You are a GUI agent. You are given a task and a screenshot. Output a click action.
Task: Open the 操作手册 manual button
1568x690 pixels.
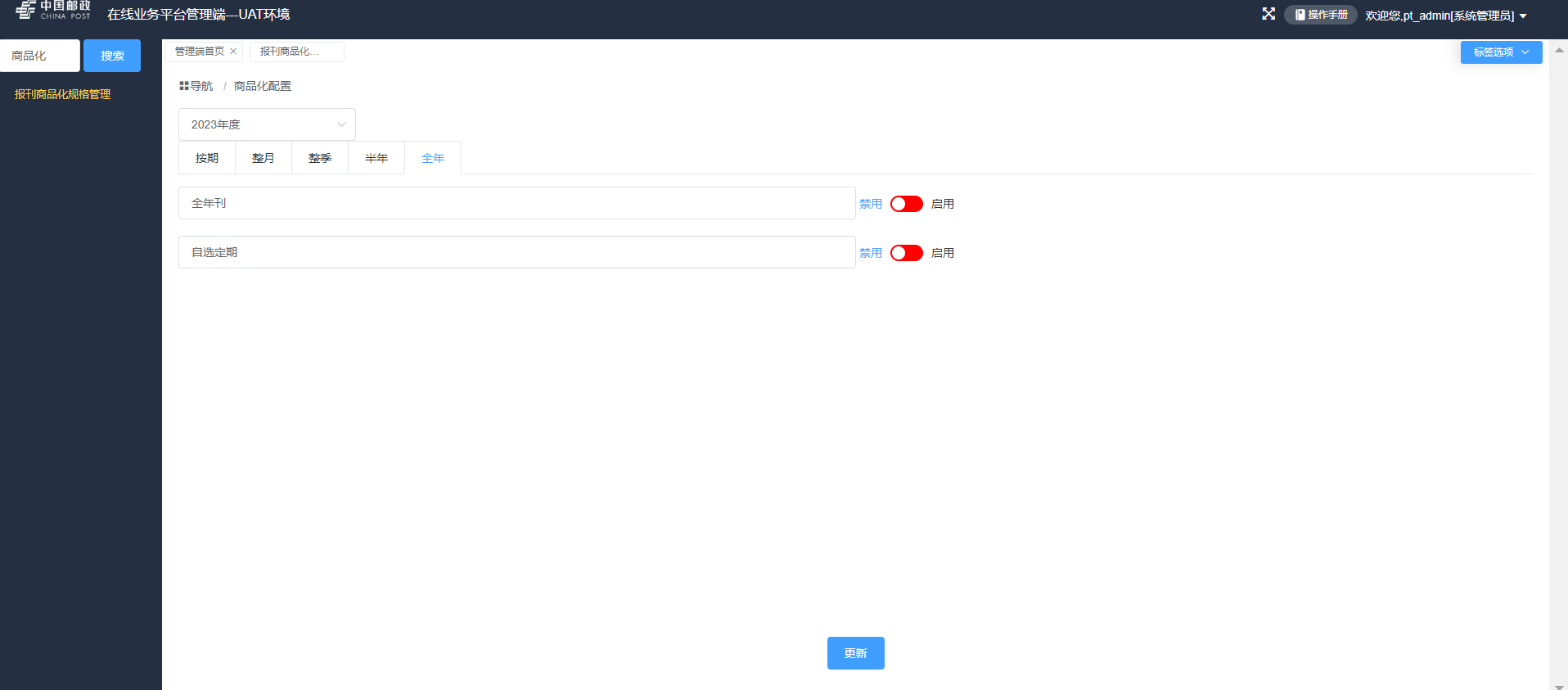(1321, 15)
